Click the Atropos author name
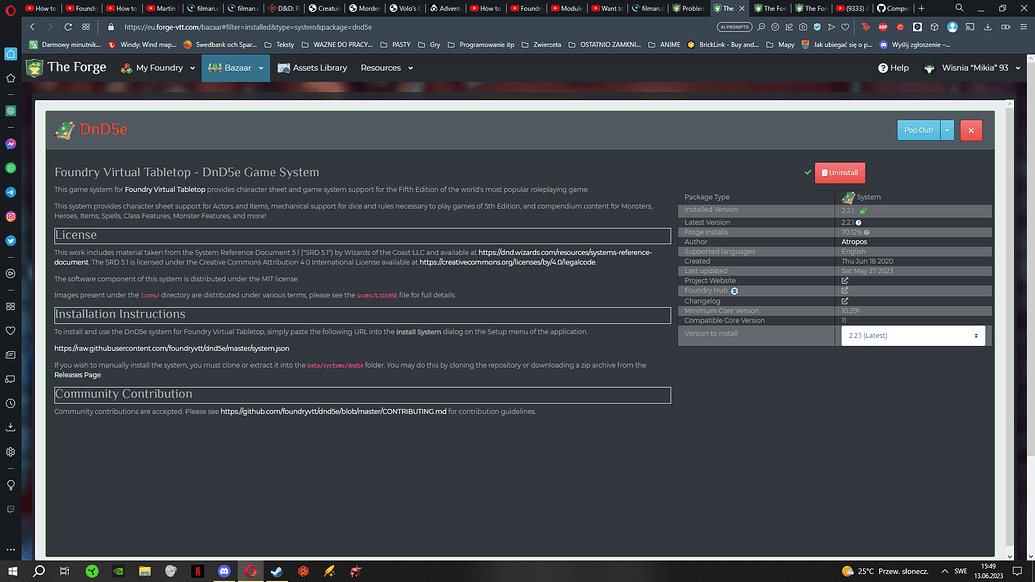This screenshot has width=1035, height=582. [x=854, y=242]
